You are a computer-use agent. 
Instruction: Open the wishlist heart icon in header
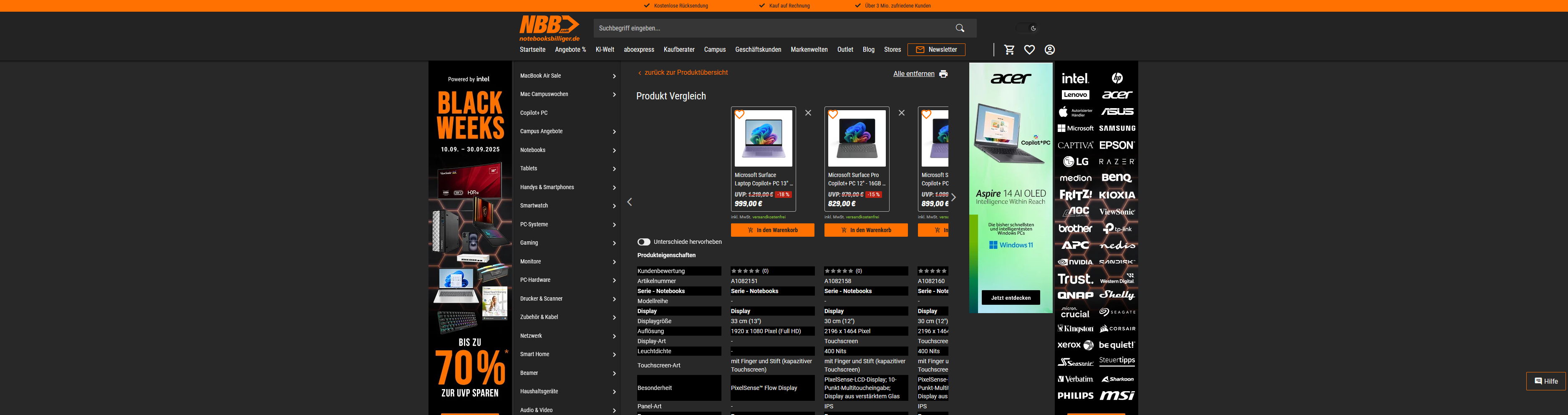(1029, 50)
